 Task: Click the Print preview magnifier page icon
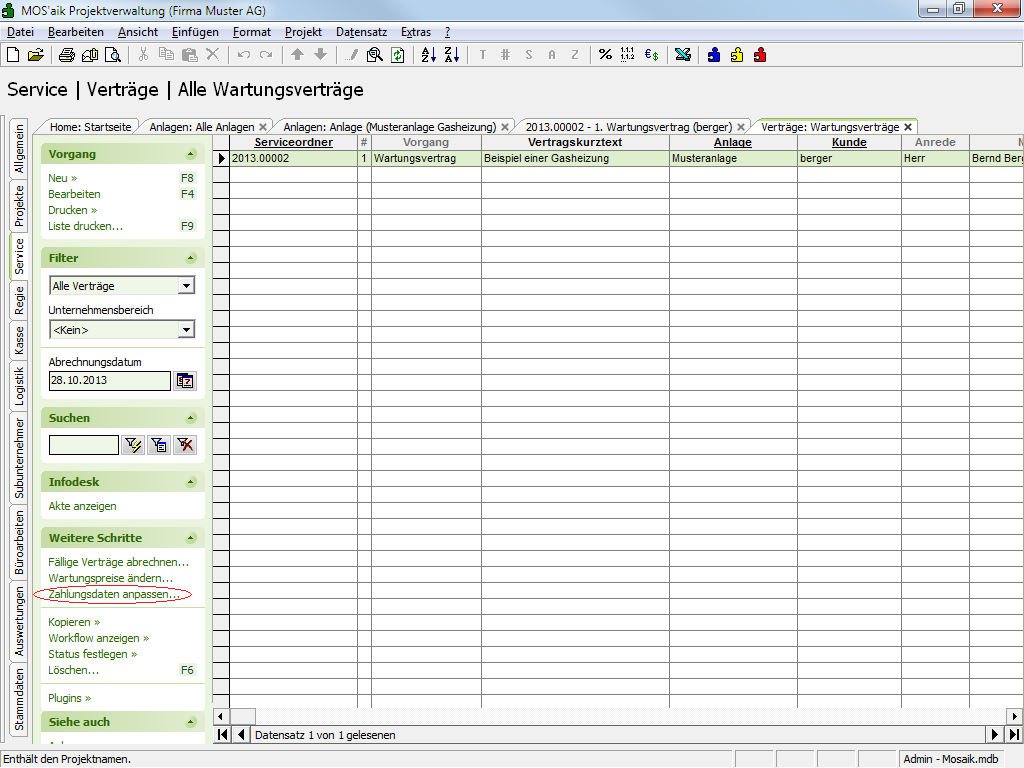pyautogui.click(x=113, y=55)
